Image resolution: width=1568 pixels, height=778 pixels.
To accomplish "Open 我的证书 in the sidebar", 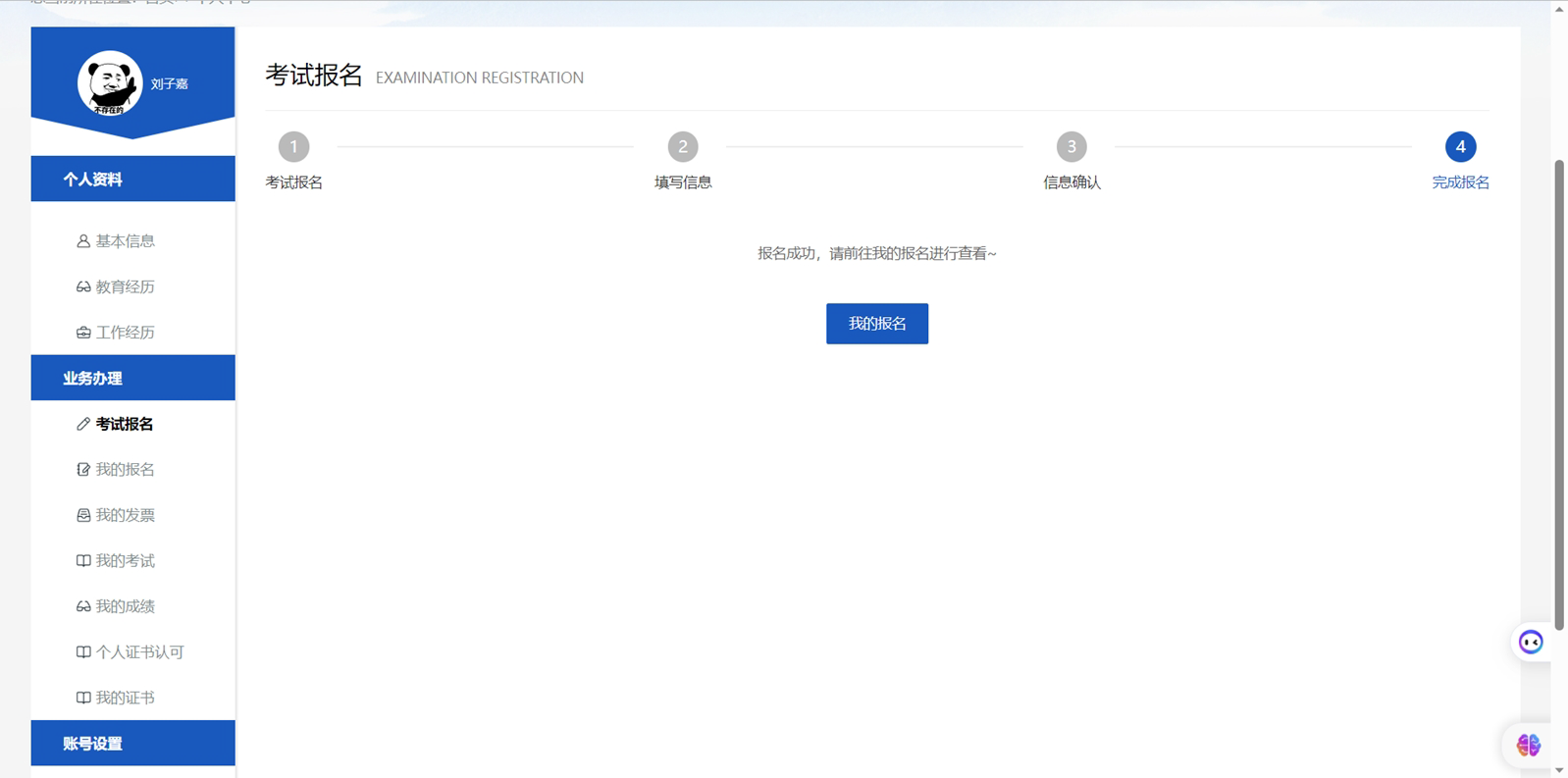I will coord(125,698).
